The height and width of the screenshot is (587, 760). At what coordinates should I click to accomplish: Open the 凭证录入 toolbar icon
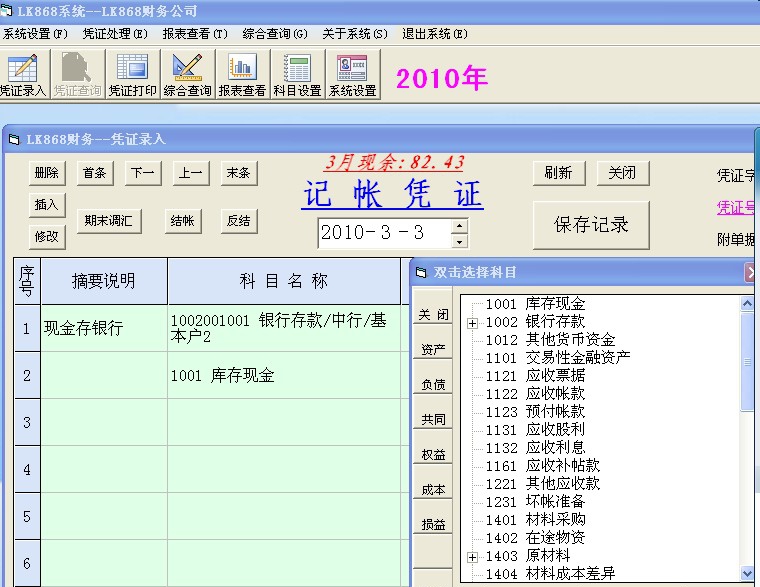click(23, 75)
